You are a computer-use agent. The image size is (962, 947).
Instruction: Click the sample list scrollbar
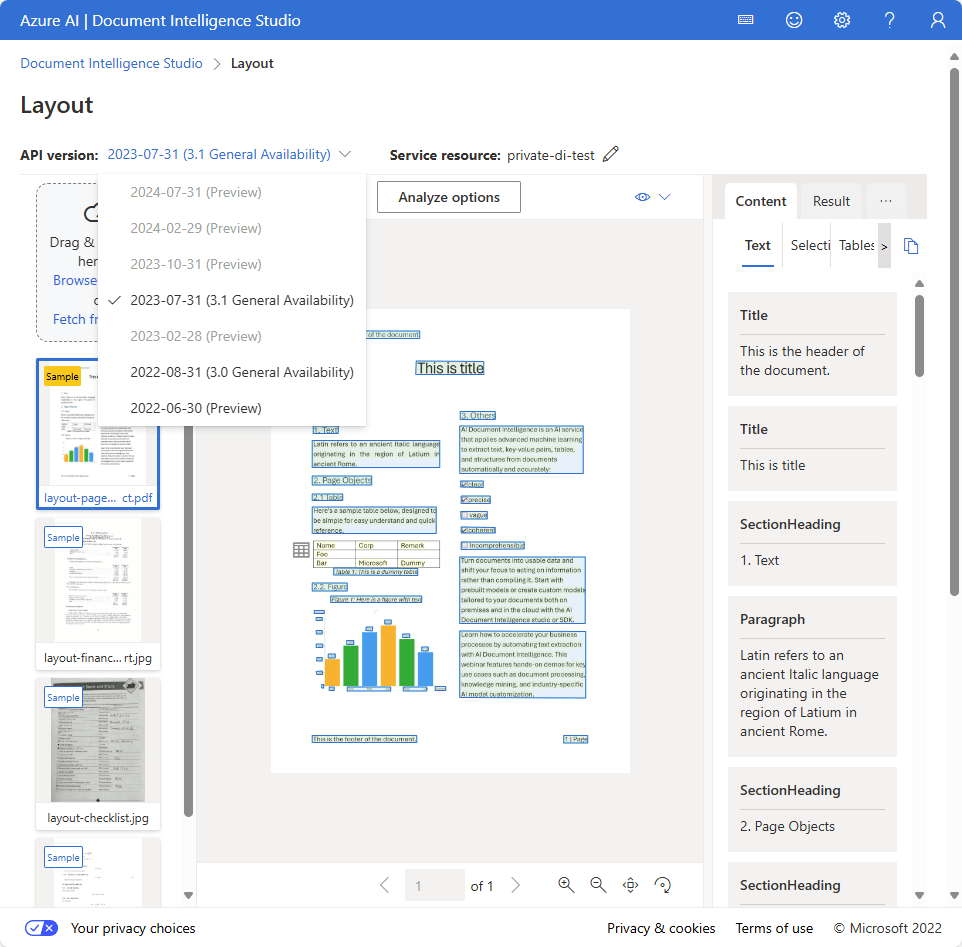[188, 619]
